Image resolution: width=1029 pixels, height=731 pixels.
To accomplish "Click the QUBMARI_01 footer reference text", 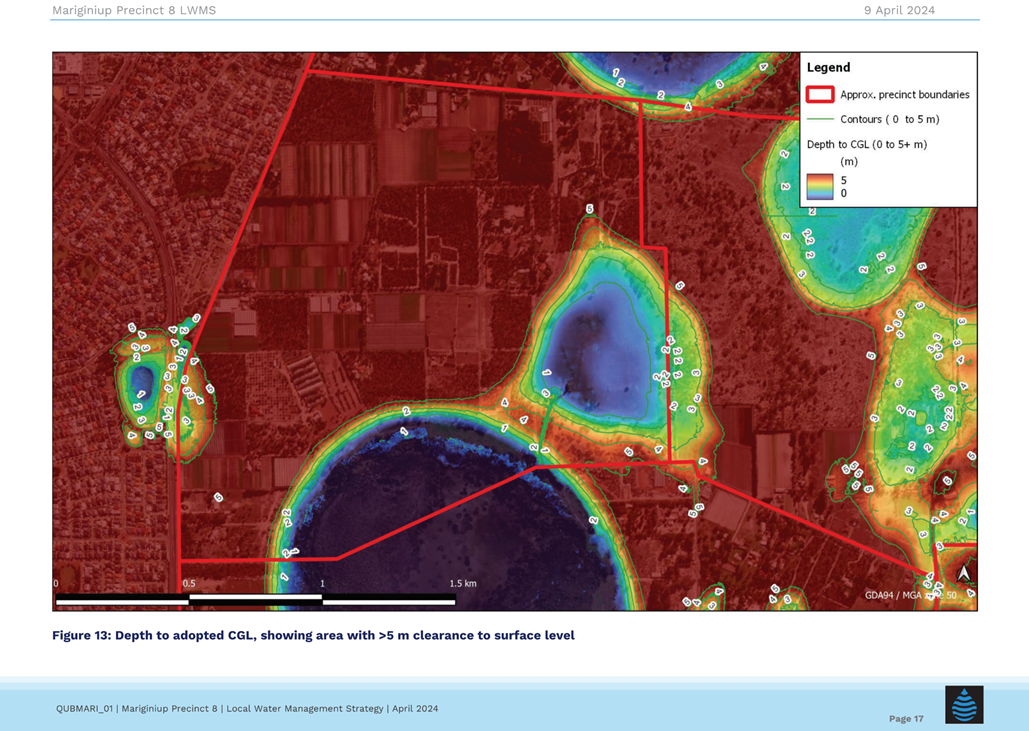I will 247,709.
